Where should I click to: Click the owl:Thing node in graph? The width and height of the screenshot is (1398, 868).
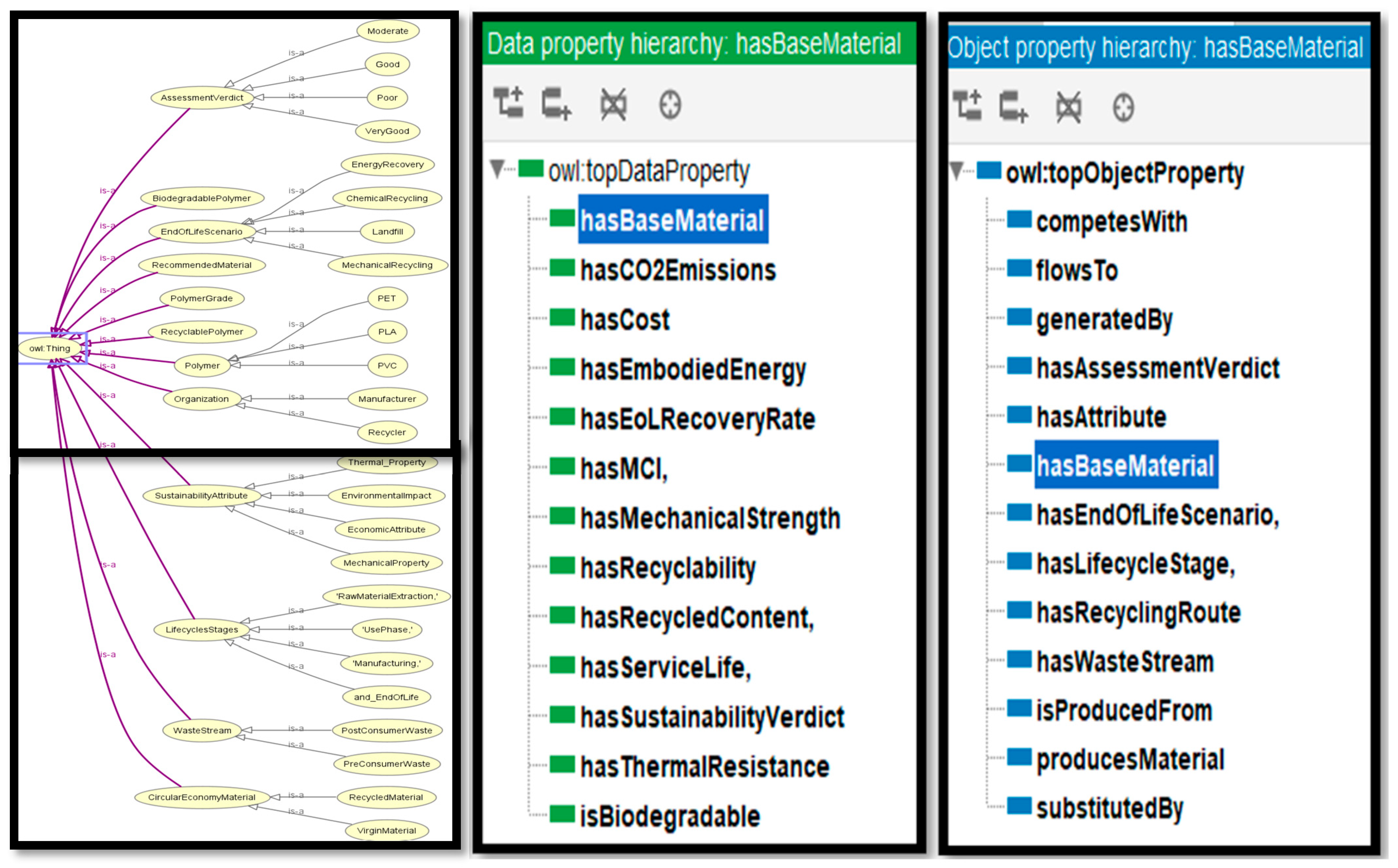tap(50, 348)
